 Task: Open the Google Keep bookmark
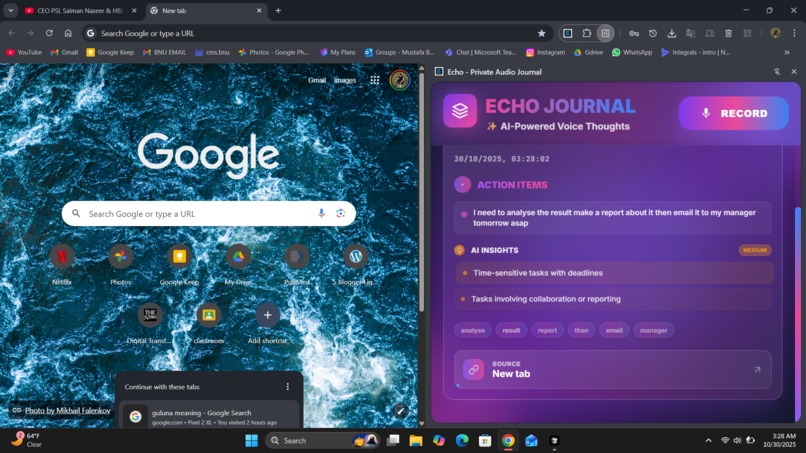(x=110, y=52)
